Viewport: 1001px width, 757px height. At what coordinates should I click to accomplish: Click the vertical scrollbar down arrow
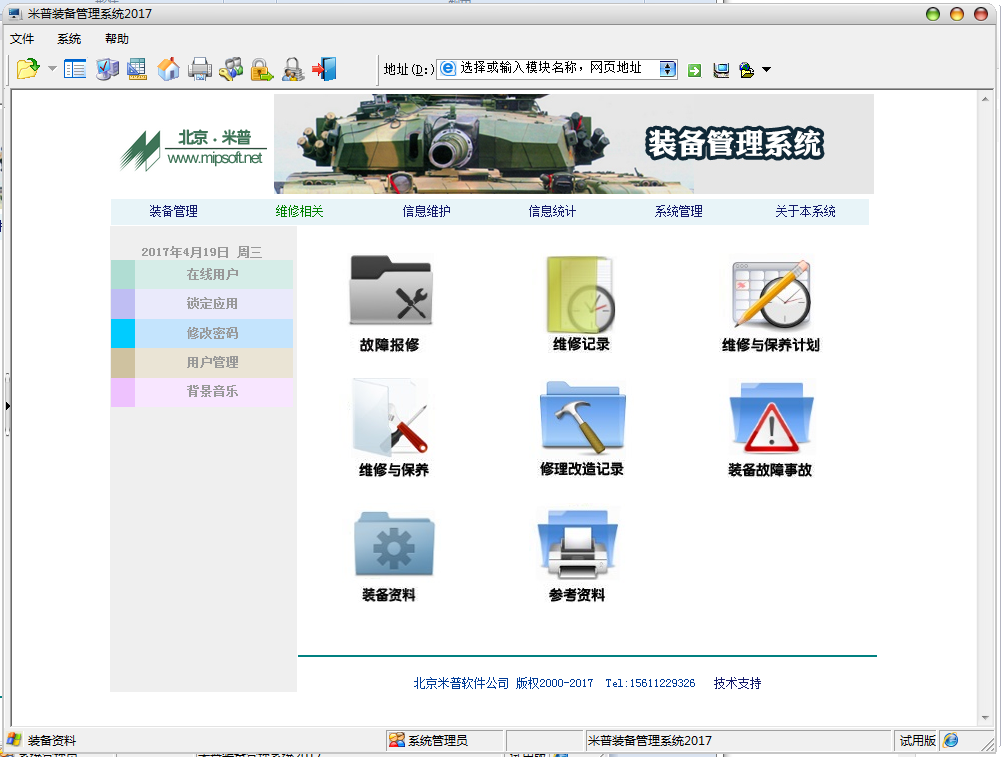coord(985,717)
